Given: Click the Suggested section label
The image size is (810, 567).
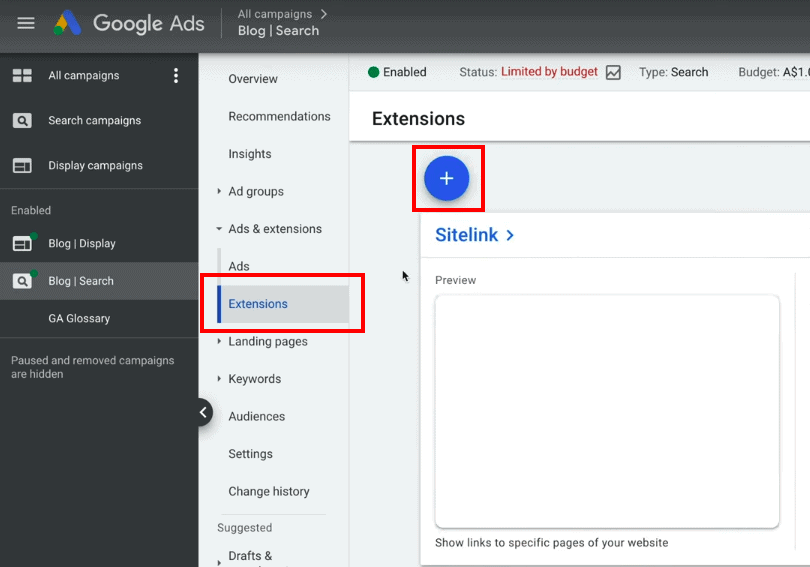Looking at the screenshot, I should (244, 528).
